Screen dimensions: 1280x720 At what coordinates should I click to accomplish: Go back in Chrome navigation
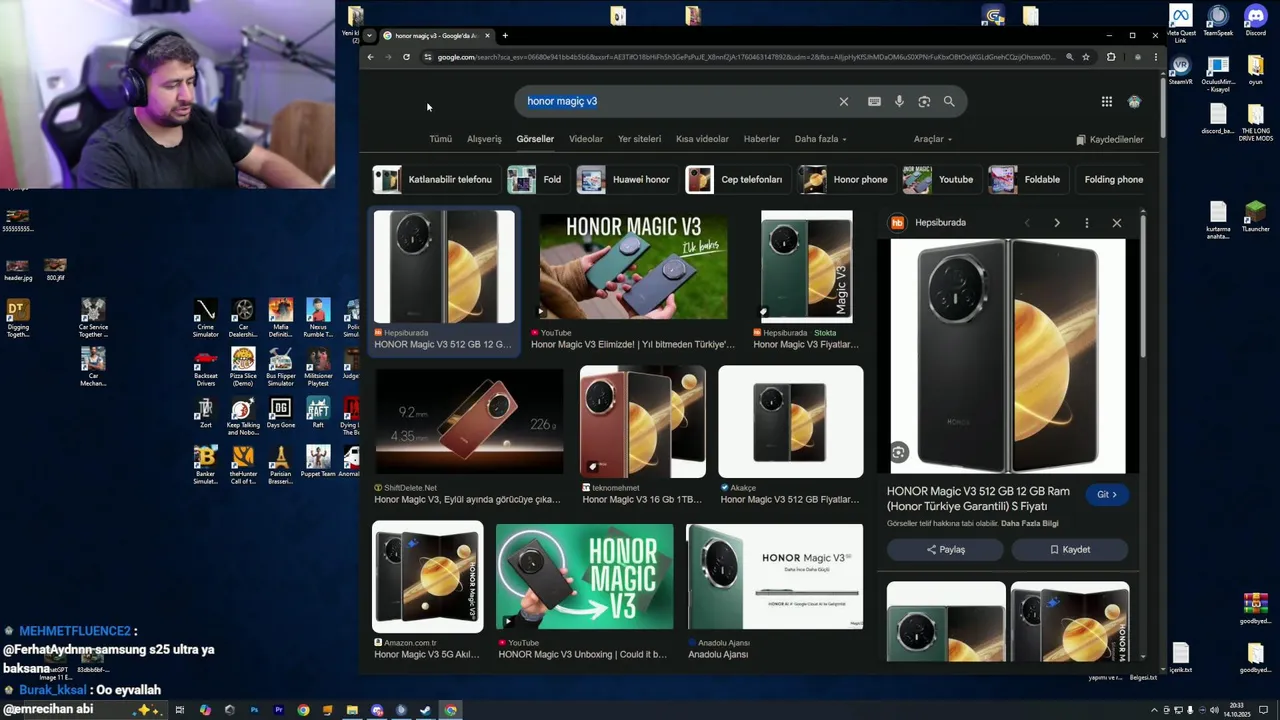point(370,57)
